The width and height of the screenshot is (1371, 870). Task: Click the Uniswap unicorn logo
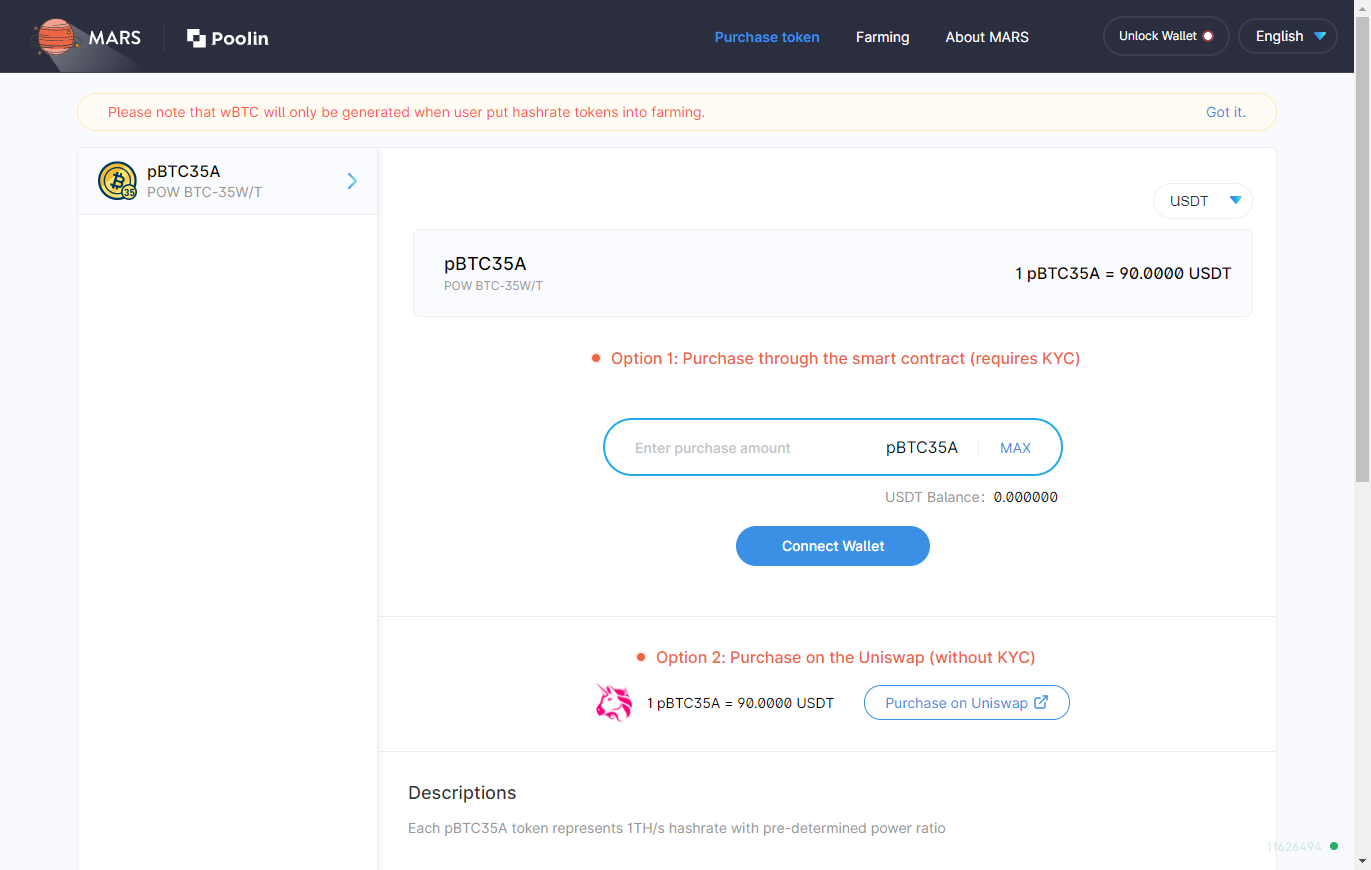click(x=614, y=702)
